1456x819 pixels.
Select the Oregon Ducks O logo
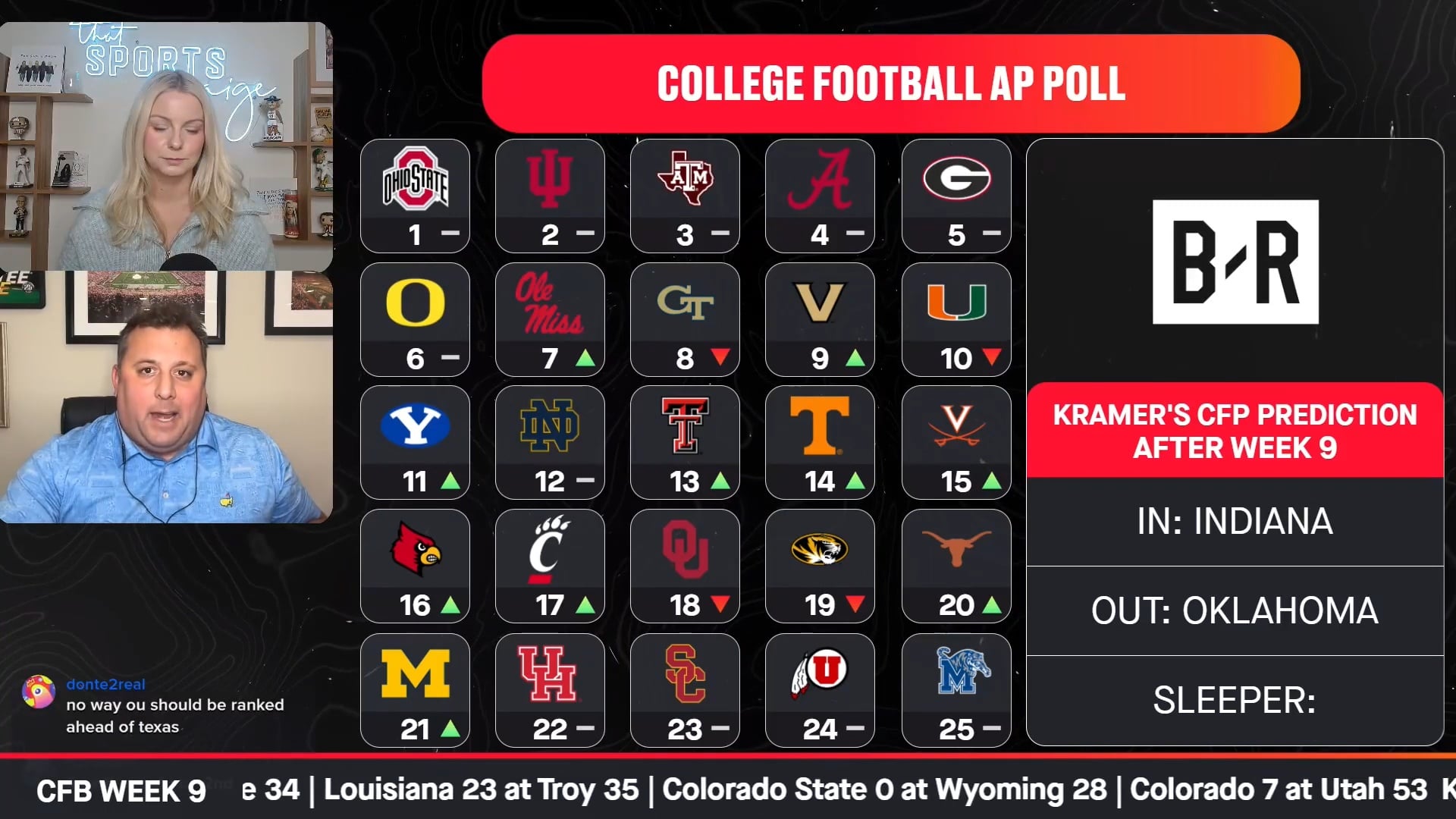[x=415, y=302]
